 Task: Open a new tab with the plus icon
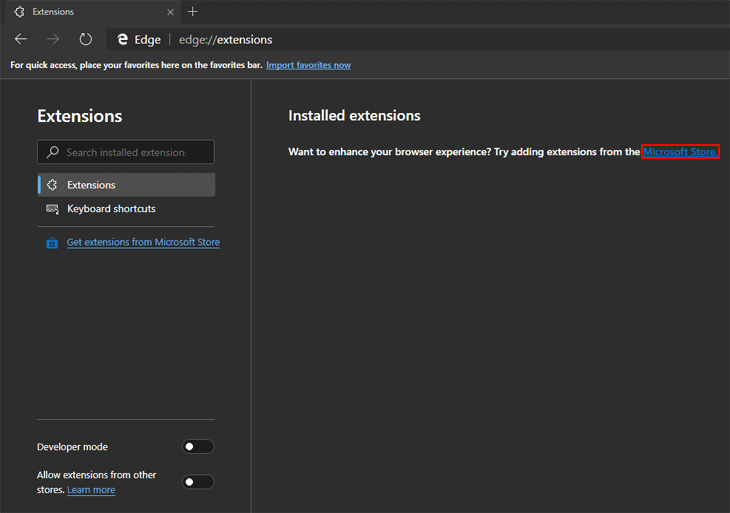point(192,12)
